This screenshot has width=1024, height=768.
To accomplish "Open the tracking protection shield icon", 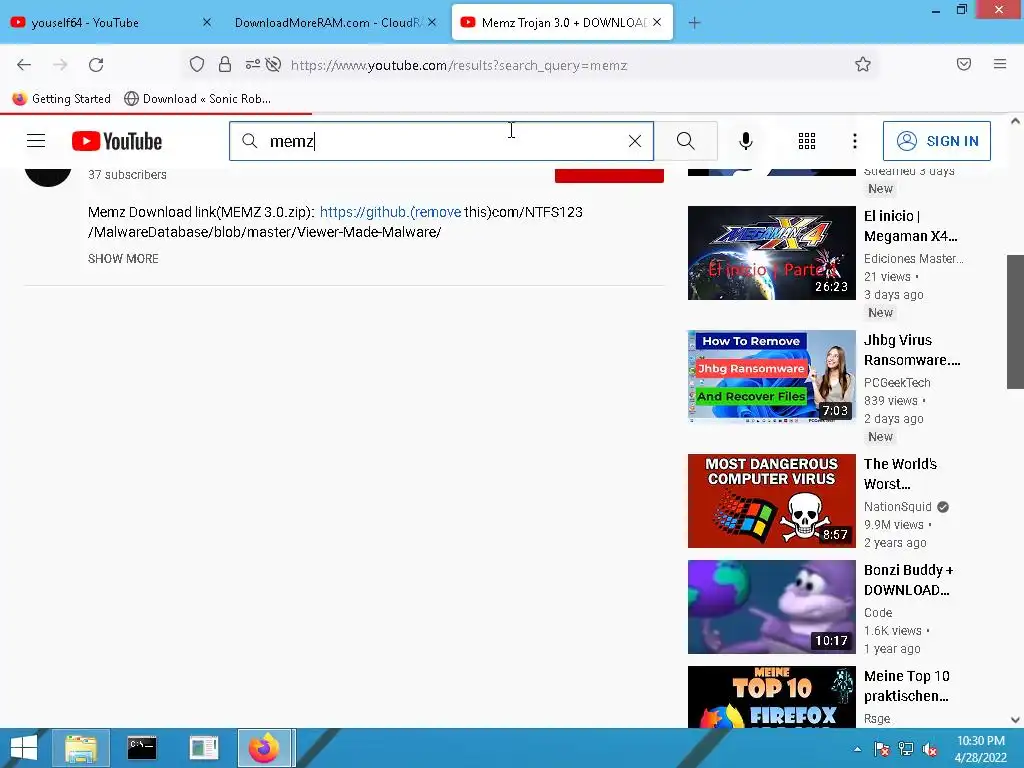I will 197,64.
